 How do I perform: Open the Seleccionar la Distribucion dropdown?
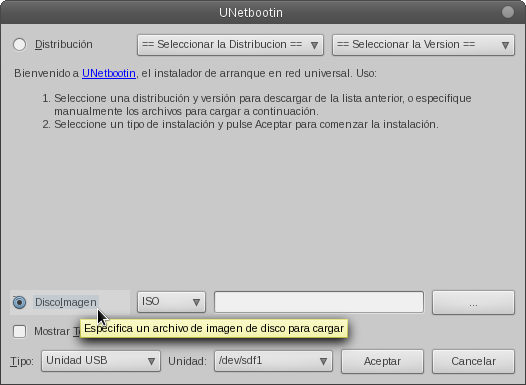click(230, 45)
